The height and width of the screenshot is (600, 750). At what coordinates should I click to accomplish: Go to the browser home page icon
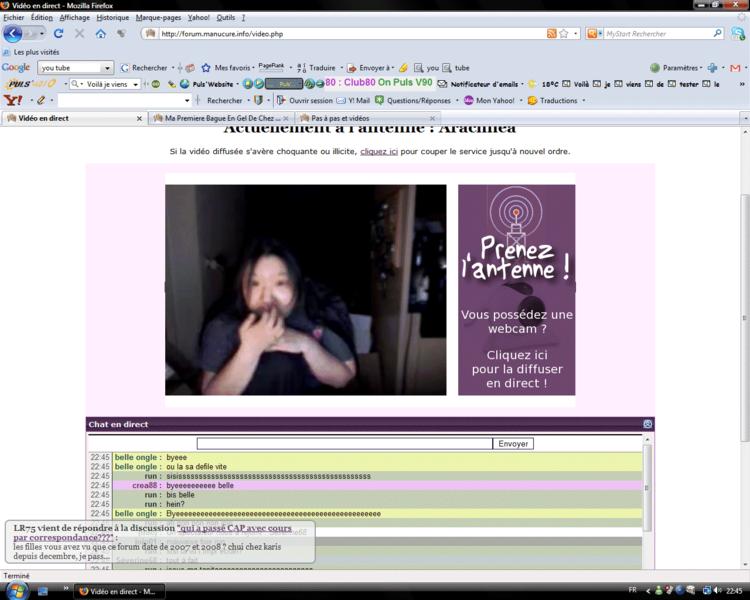click(x=100, y=34)
